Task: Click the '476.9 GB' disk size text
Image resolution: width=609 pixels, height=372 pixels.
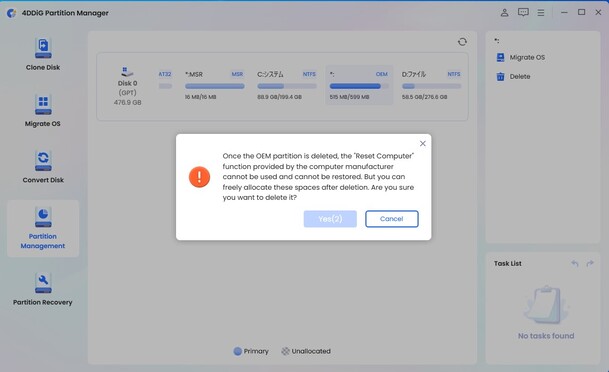Action: (x=127, y=103)
